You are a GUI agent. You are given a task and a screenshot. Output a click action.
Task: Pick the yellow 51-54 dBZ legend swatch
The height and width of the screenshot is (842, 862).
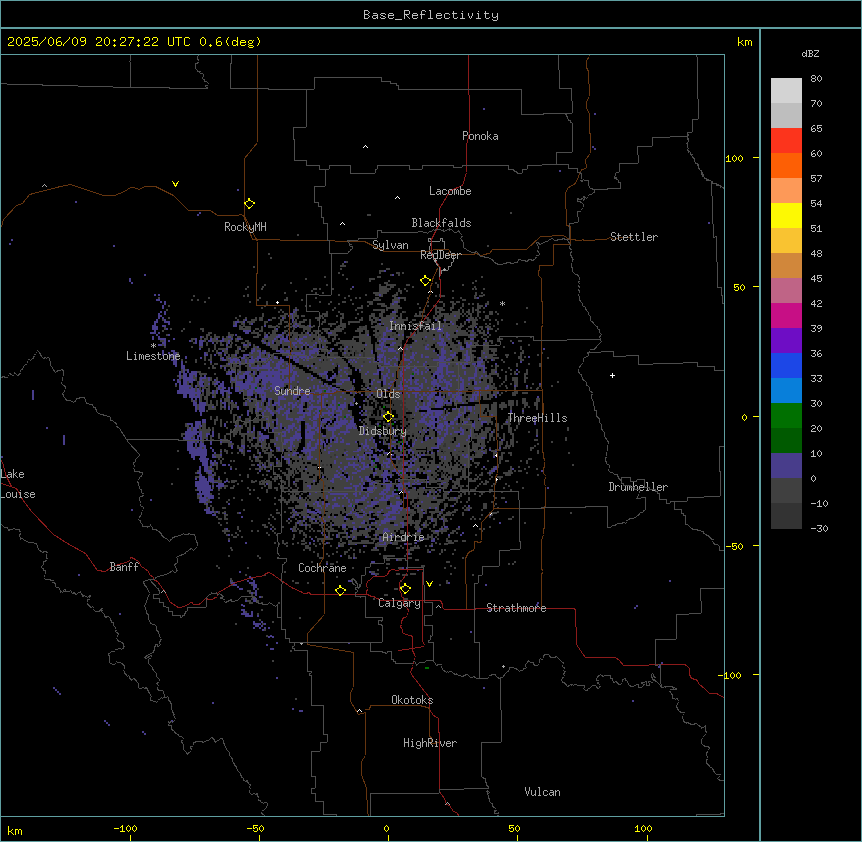[786, 215]
